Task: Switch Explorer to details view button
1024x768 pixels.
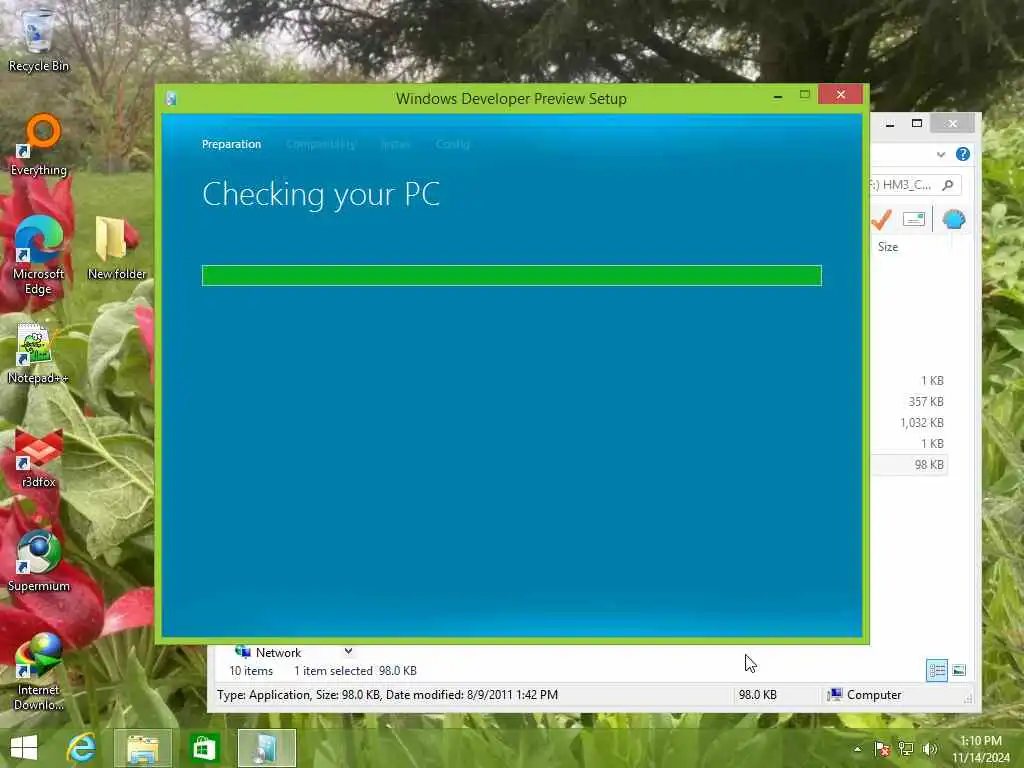Action: 936,671
